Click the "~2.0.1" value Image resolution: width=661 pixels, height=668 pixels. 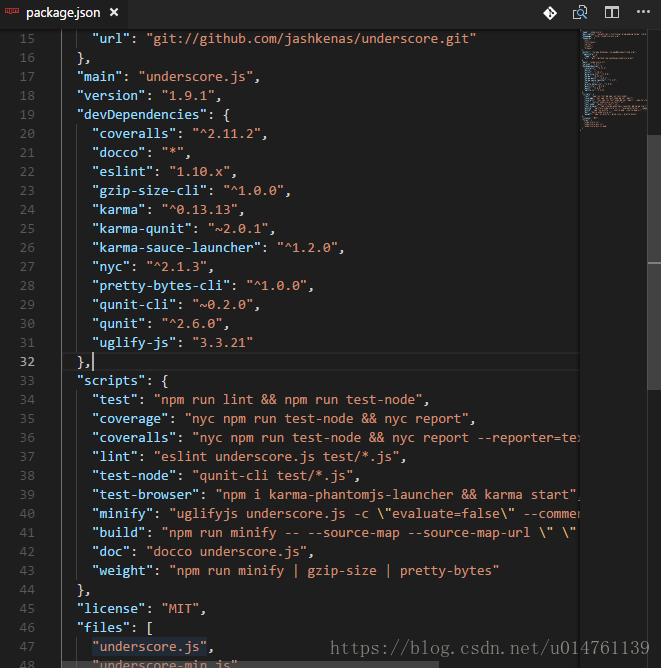[239, 229]
